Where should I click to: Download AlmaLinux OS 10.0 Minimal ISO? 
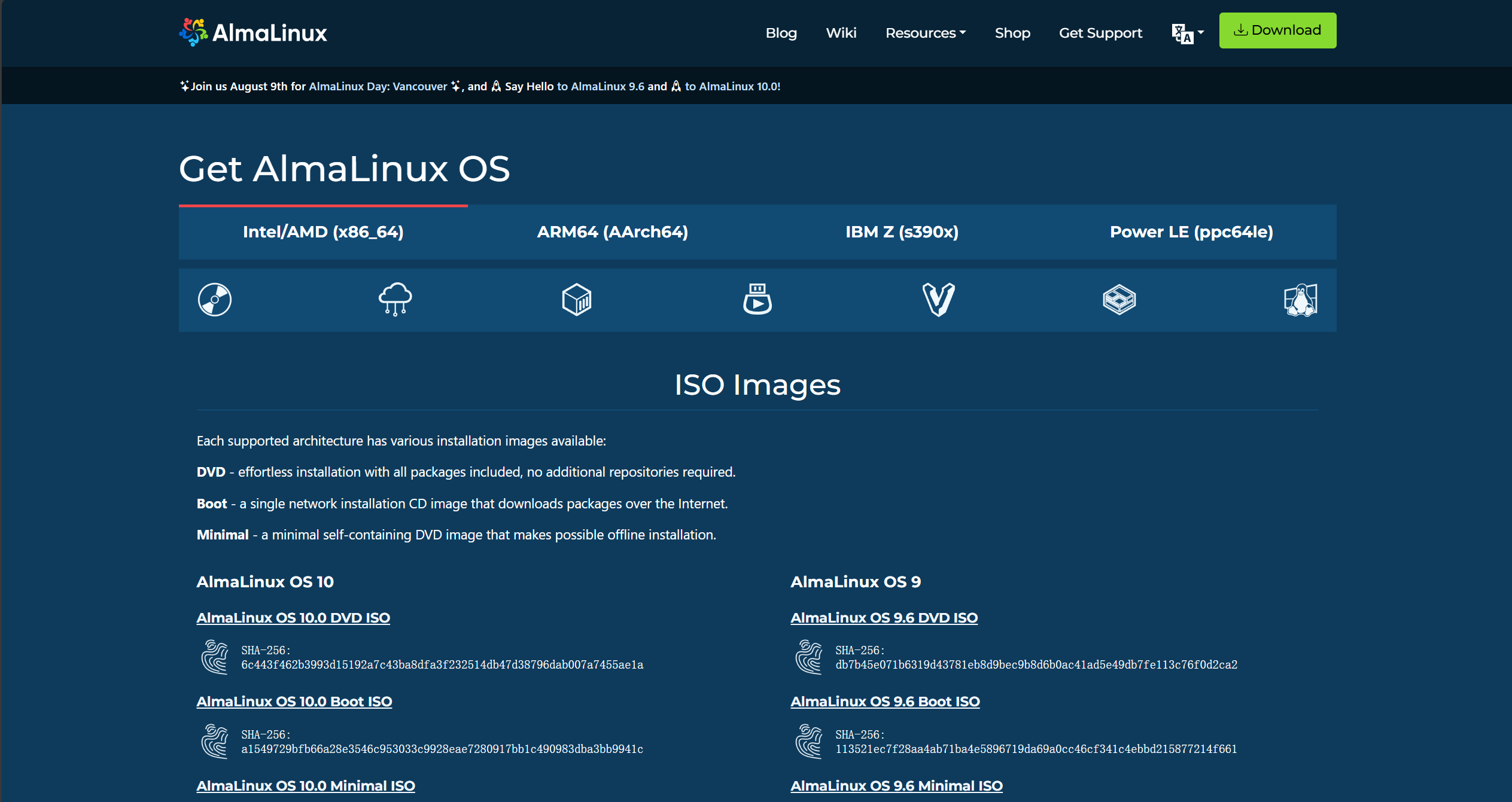pos(306,786)
